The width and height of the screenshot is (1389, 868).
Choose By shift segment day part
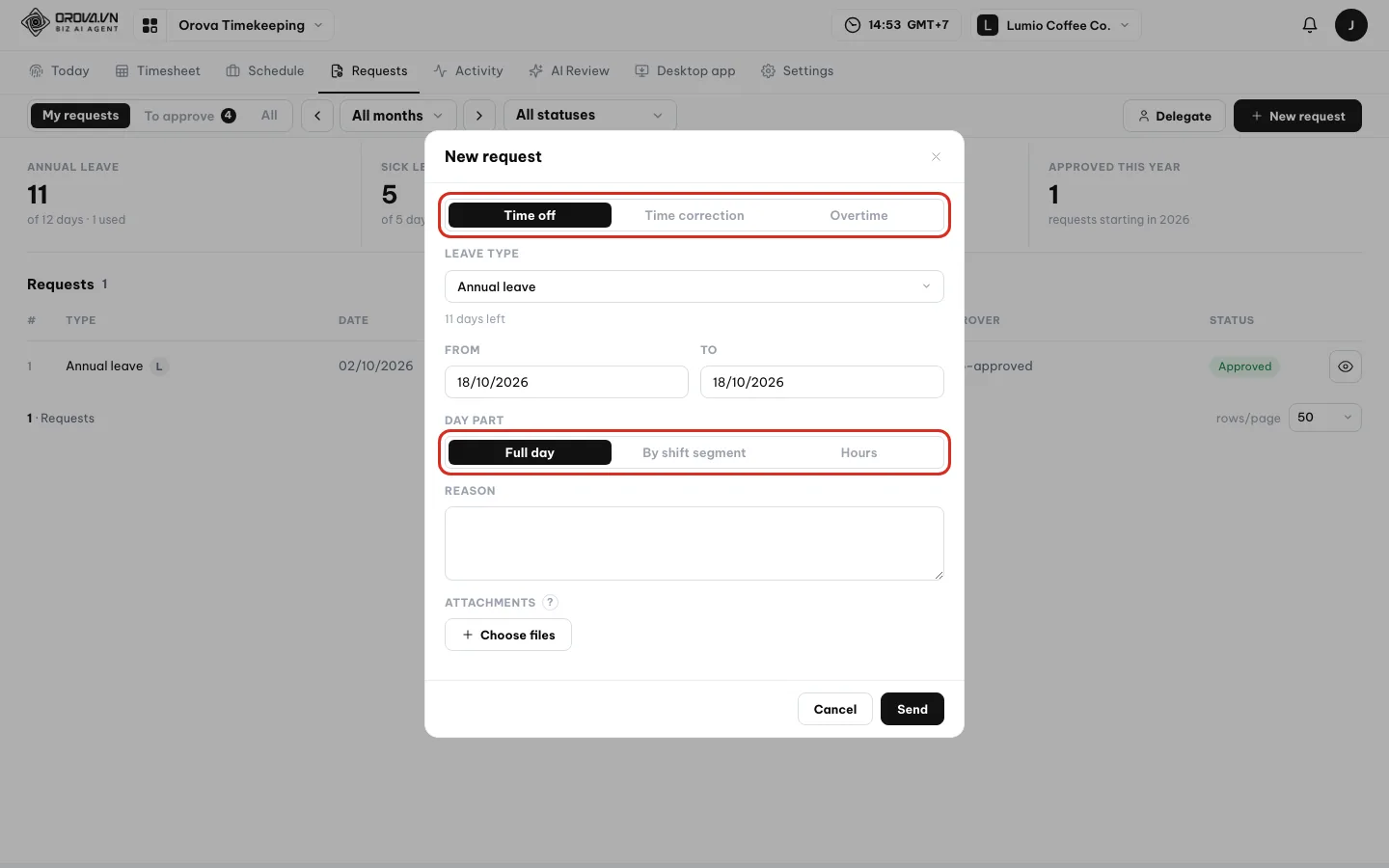[694, 452]
